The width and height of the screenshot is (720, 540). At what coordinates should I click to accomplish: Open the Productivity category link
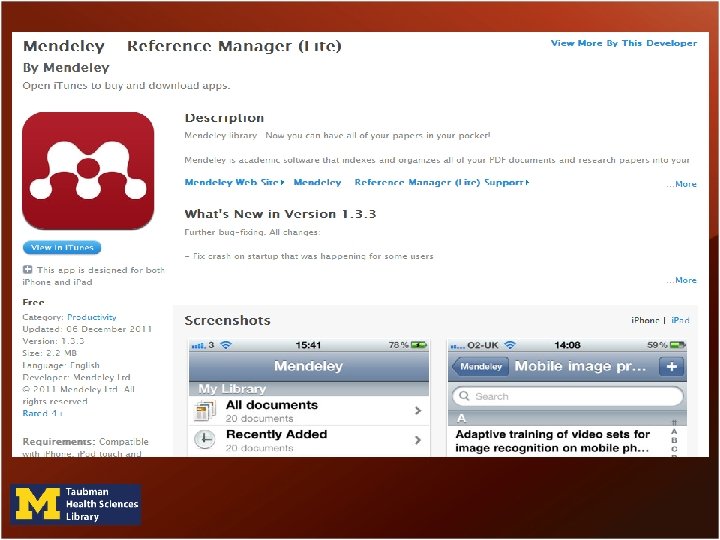[92, 317]
